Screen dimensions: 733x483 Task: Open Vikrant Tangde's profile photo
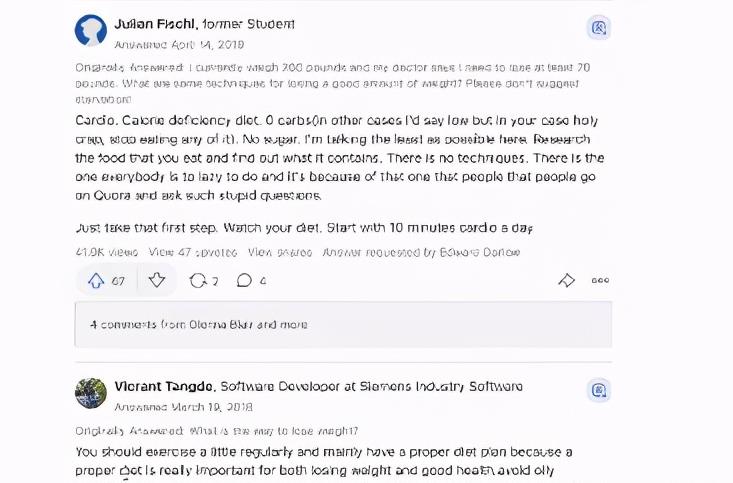tap(91, 393)
